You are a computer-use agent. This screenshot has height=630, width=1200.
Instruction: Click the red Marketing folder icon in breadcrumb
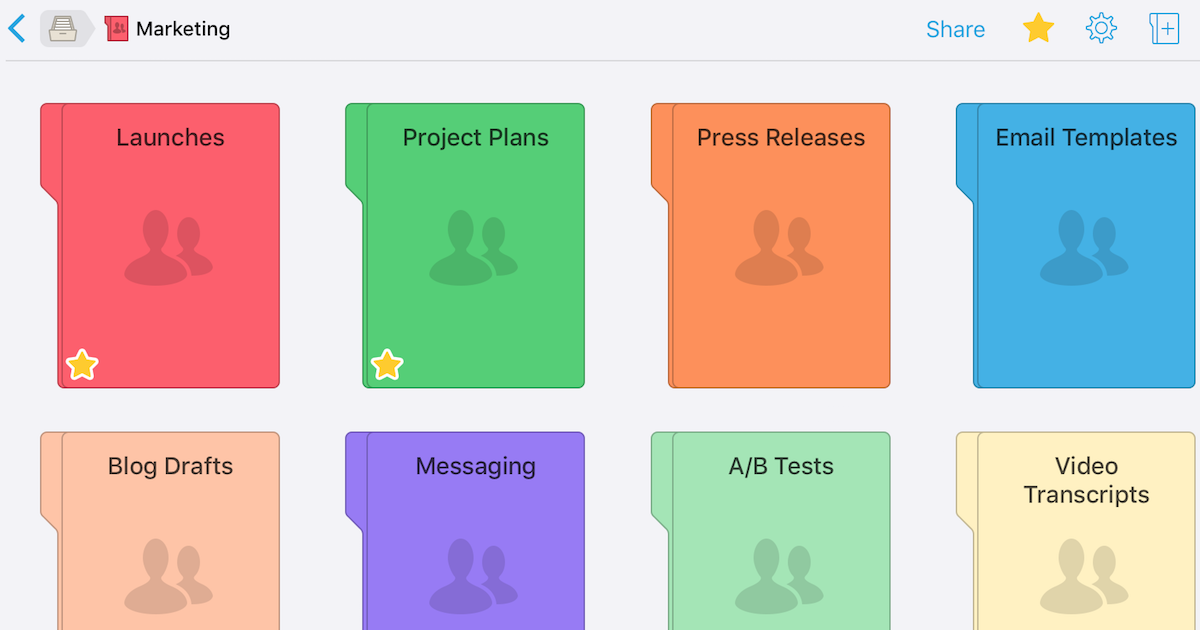point(117,29)
